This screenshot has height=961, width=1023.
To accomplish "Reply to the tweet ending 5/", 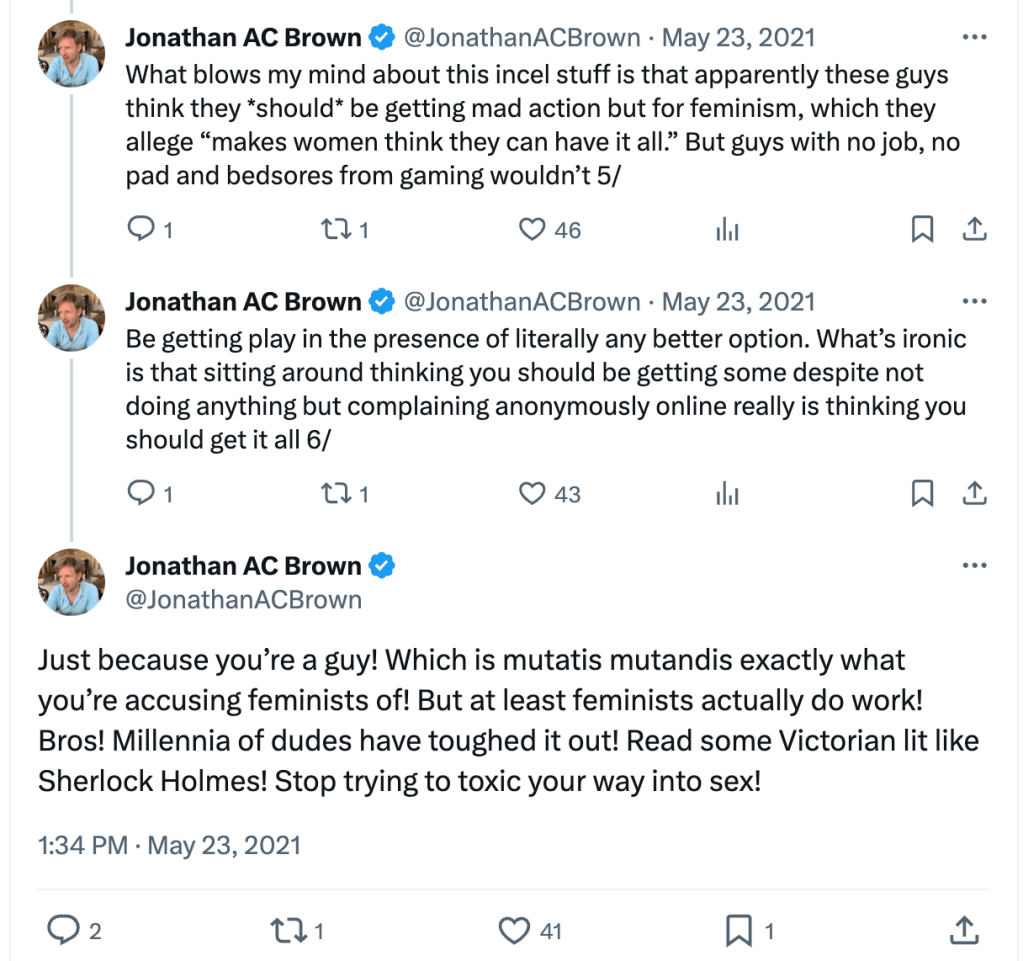I will [143, 230].
